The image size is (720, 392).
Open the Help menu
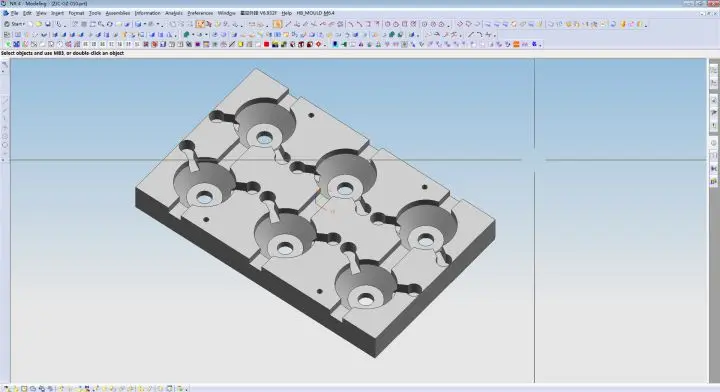(x=287, y=13)
